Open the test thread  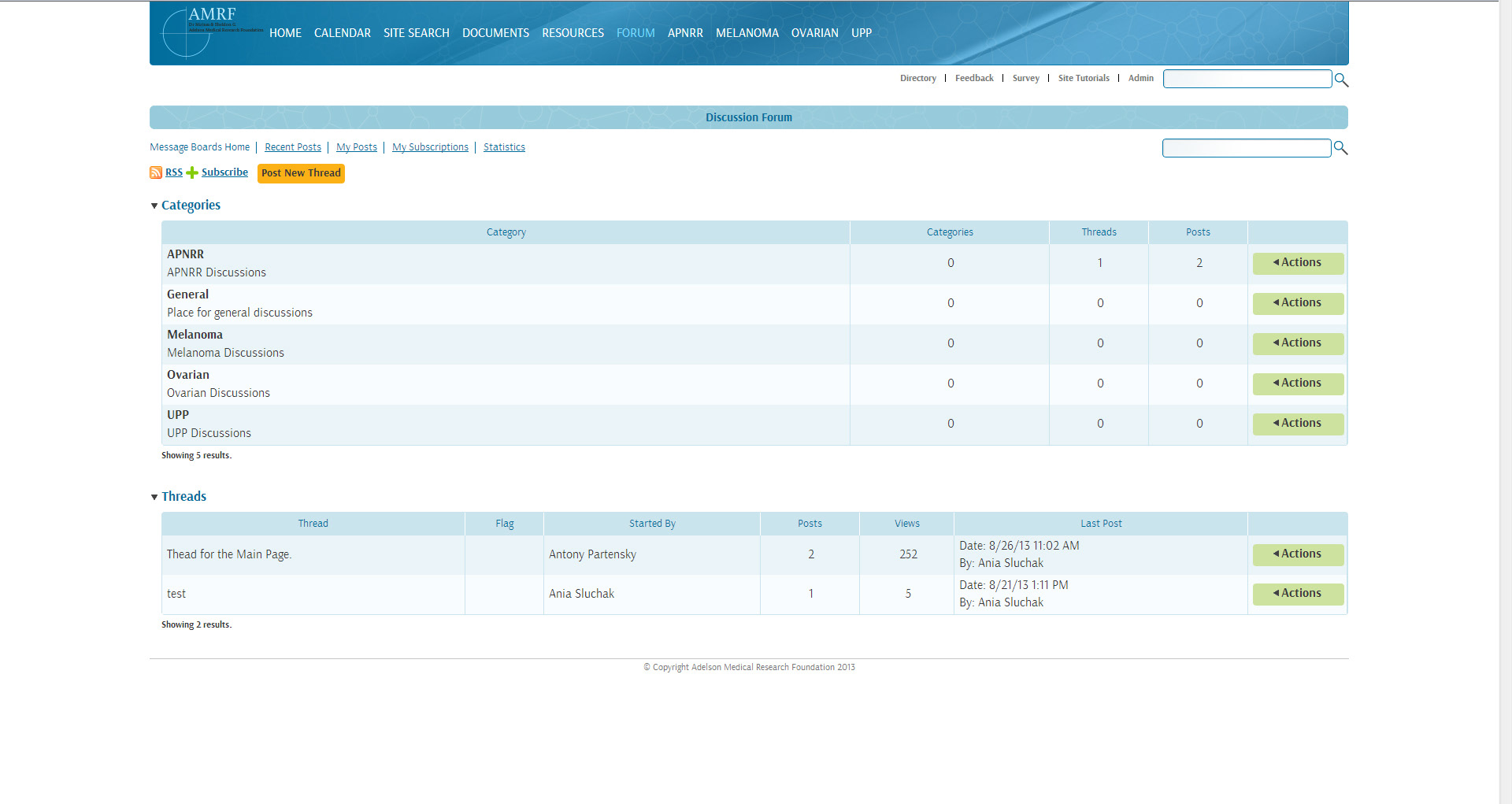176,594
